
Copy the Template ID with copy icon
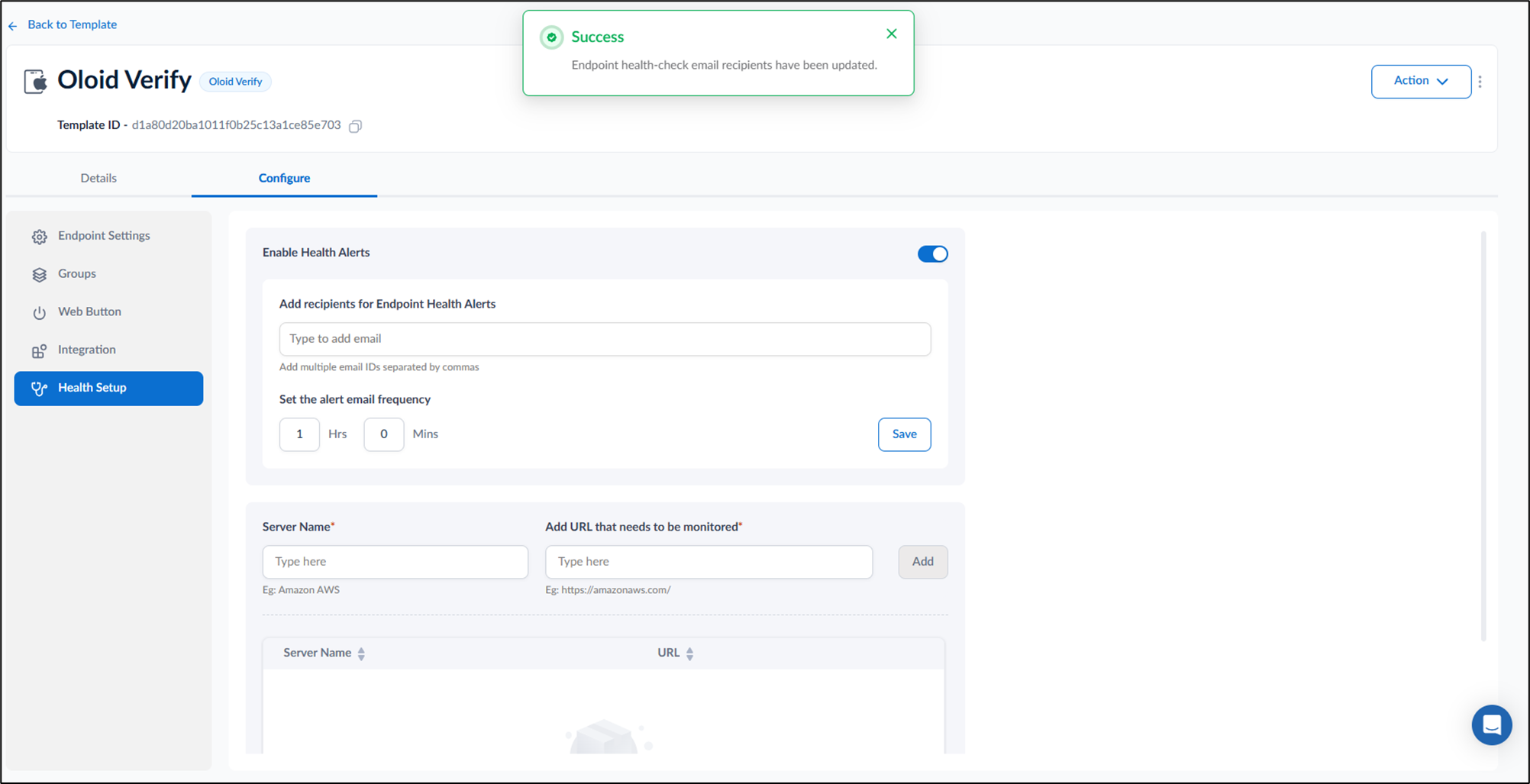pyautogui.click(x=355, y=126)
